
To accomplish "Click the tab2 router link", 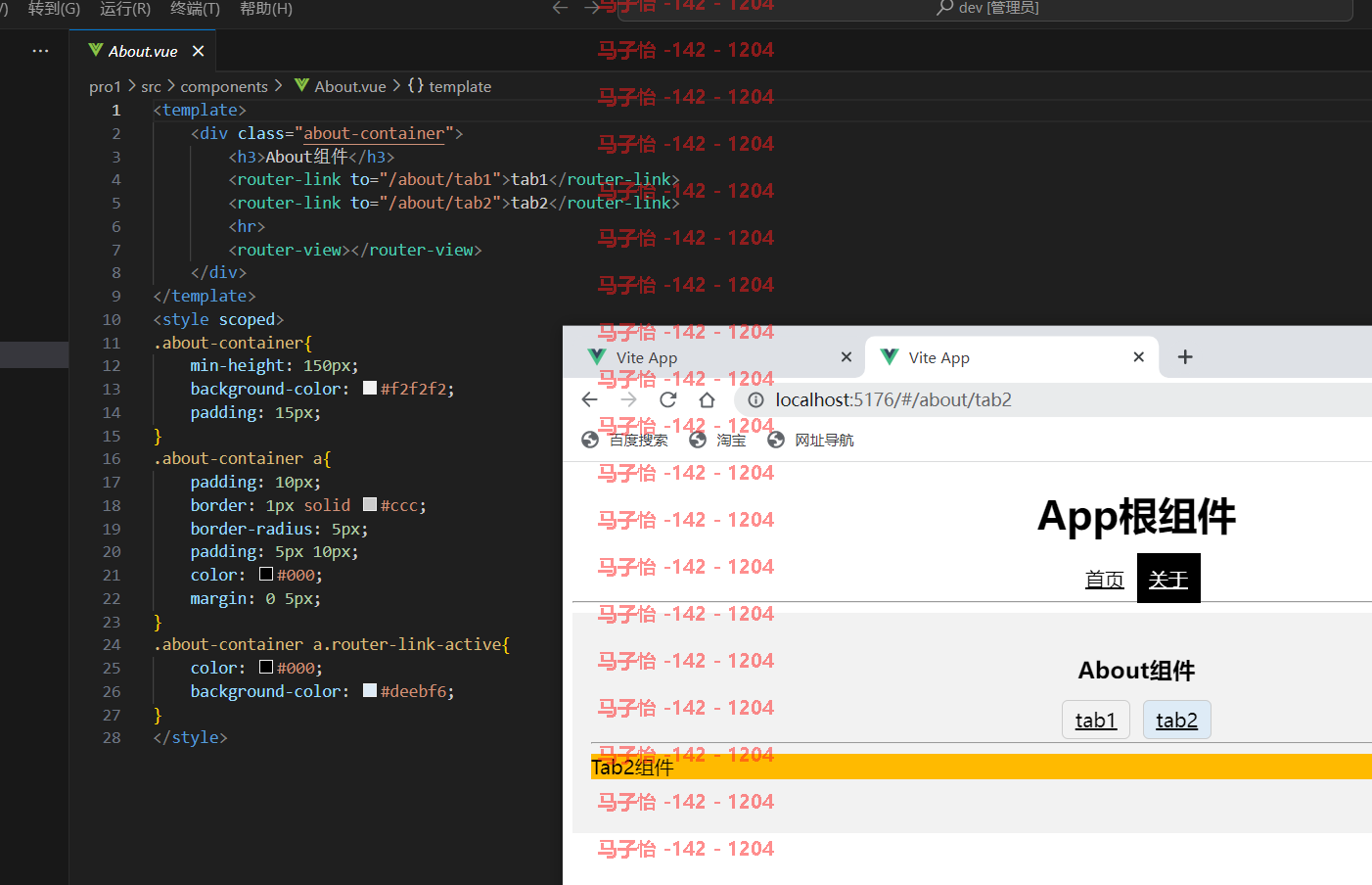I will pyautogui.click(x=1177, y=721).
